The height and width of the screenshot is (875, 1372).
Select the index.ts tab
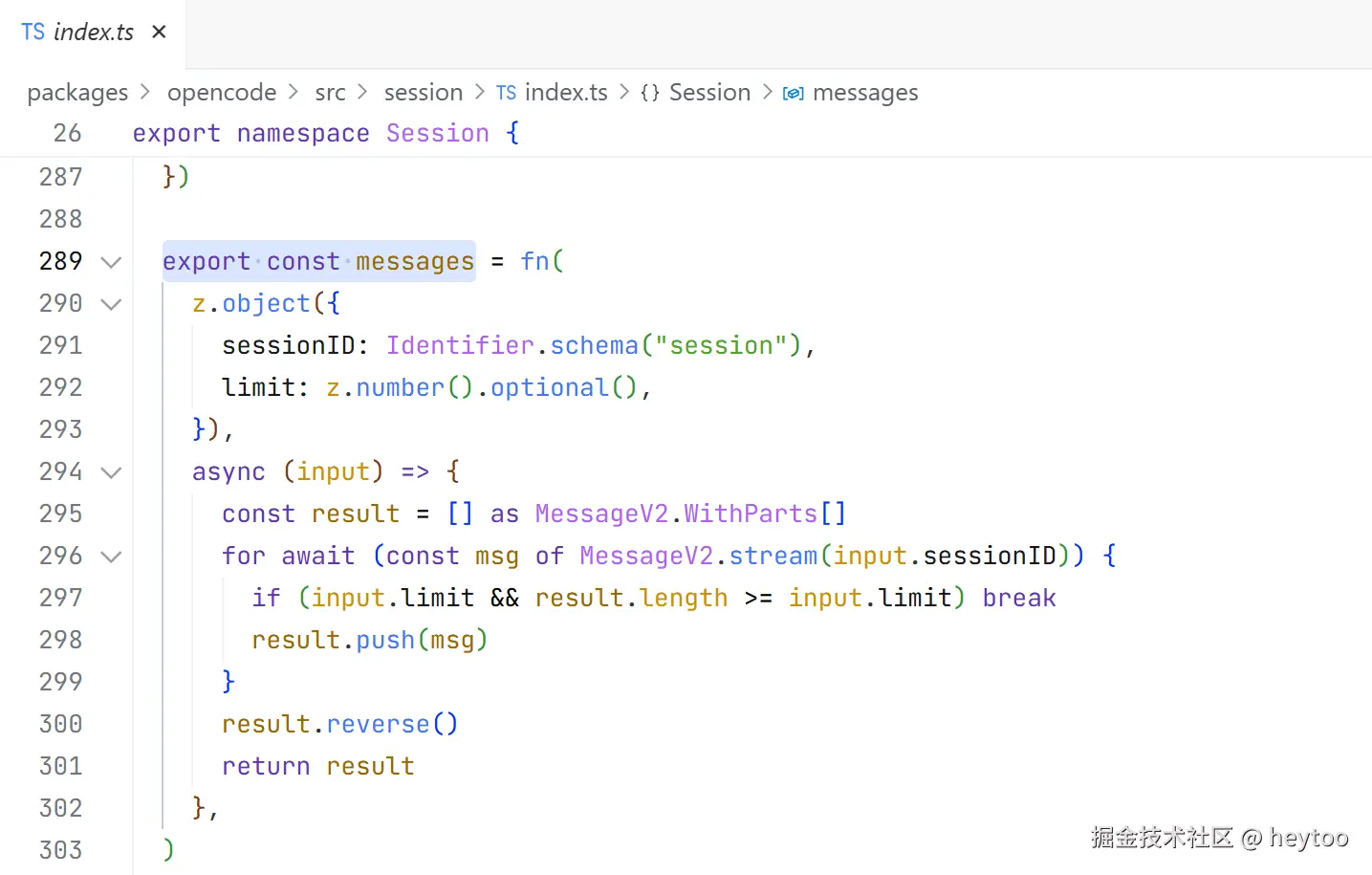click(x=93, y=33)
